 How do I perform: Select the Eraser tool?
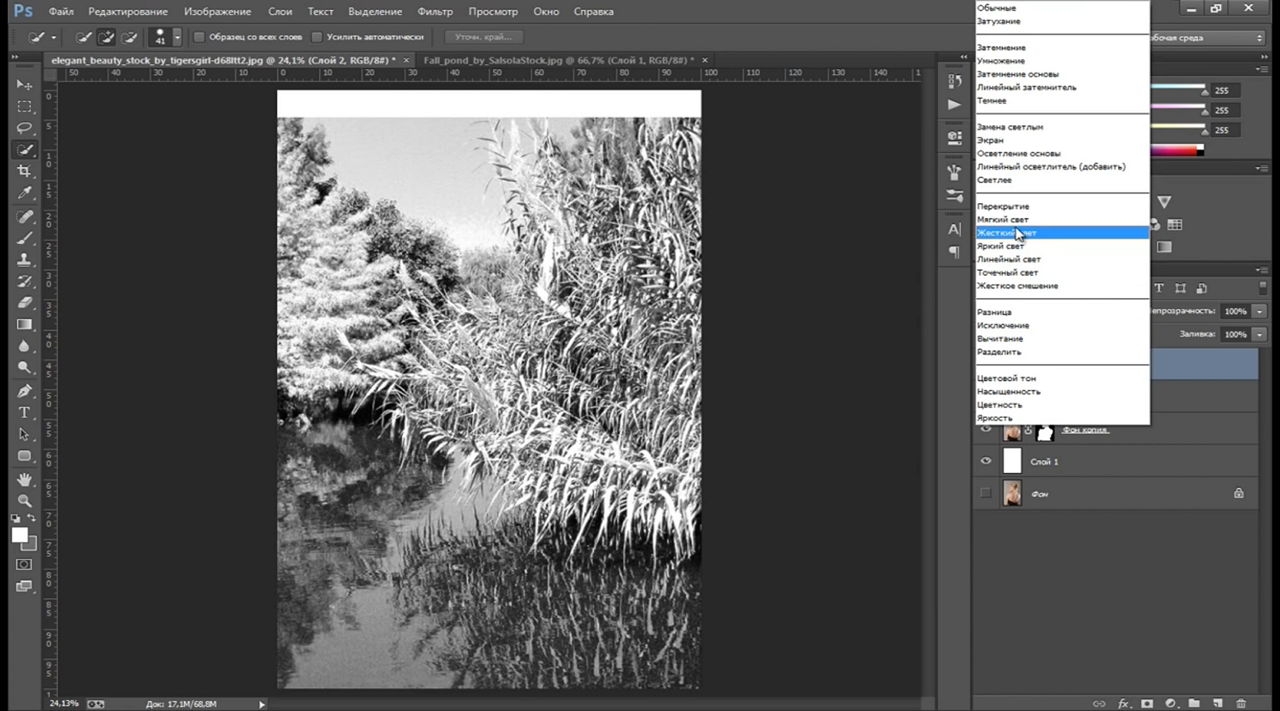pos(25,302)
